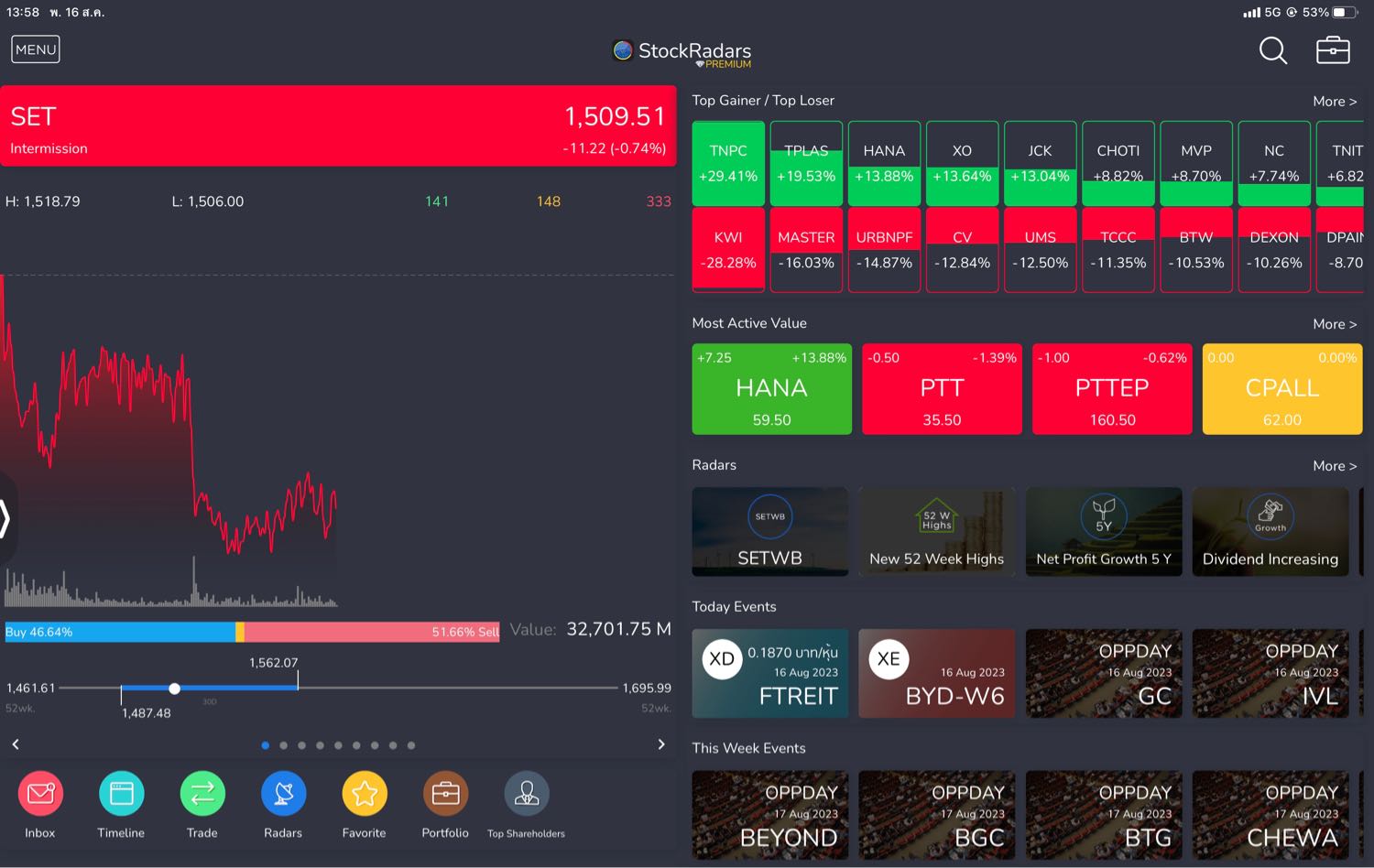Open the BEYOND OPPDAY event
The height and width of the screenshot is (868, 1374).
[770, 815]
